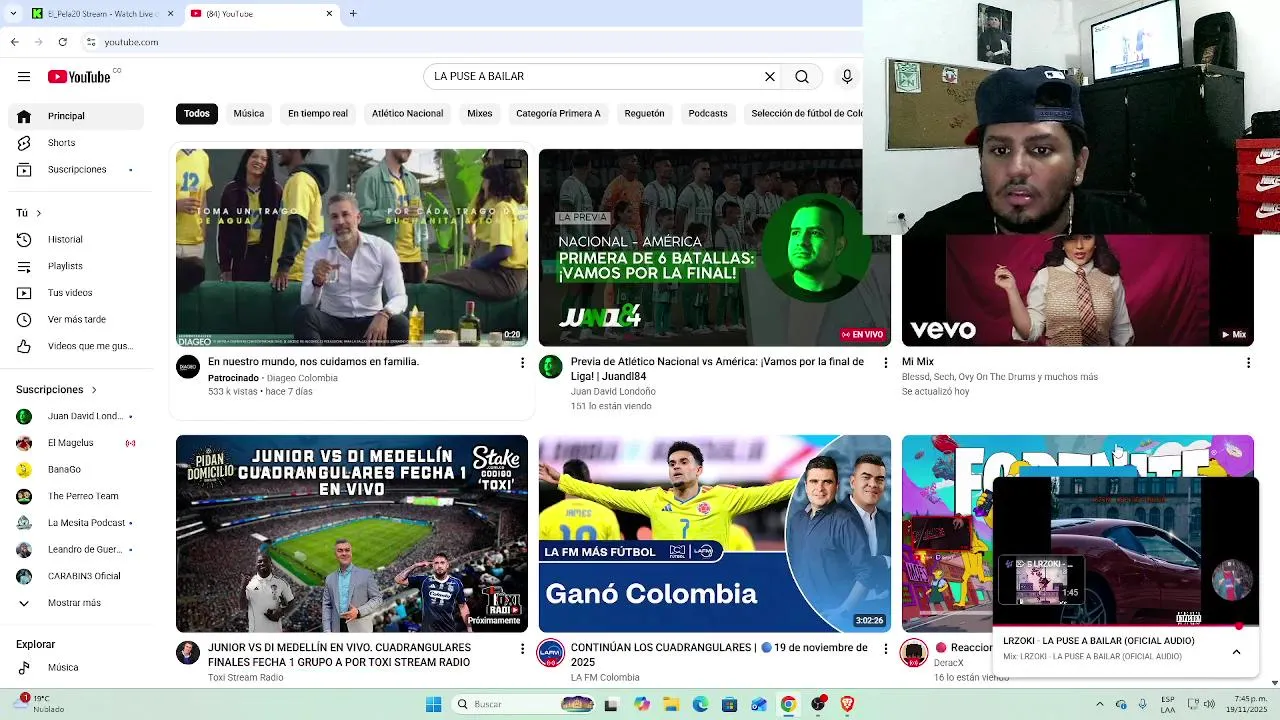This screenshot has height=720, width=1280.
Task: Go back with the browser back arrow
Action: click(15, 42)
